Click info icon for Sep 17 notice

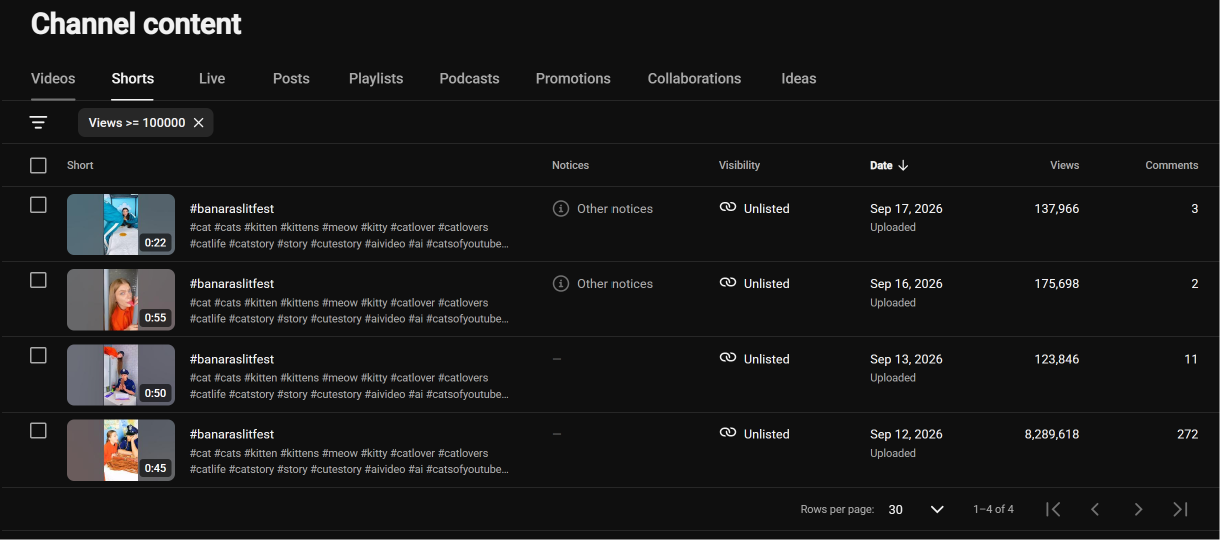click(x=561, y=209)
